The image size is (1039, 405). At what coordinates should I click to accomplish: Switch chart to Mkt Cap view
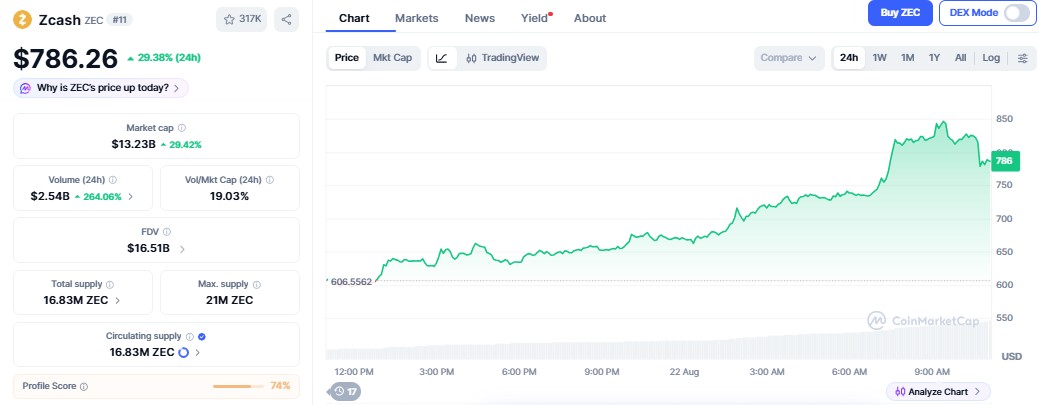tap(392, 58)
